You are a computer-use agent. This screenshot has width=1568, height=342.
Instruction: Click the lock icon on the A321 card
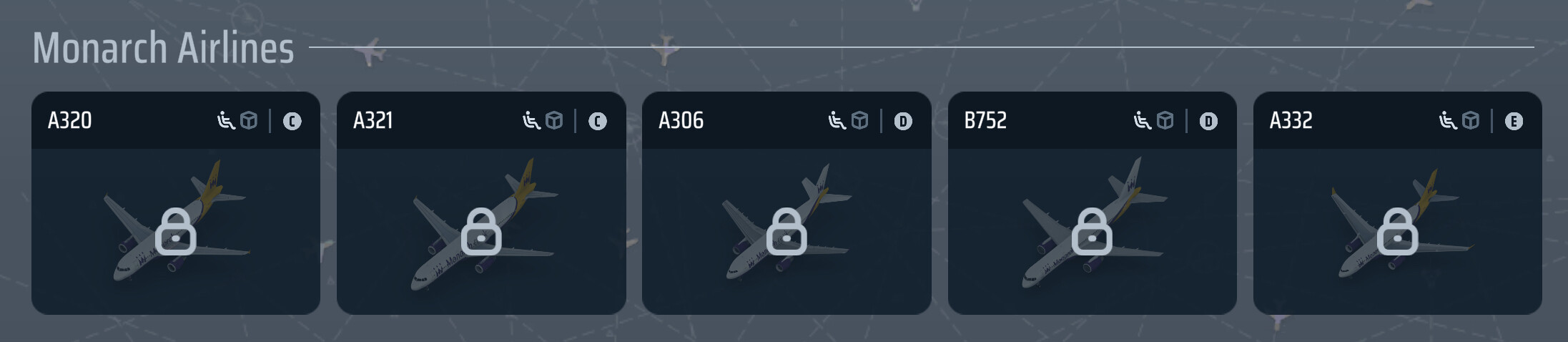coord(481,232)
